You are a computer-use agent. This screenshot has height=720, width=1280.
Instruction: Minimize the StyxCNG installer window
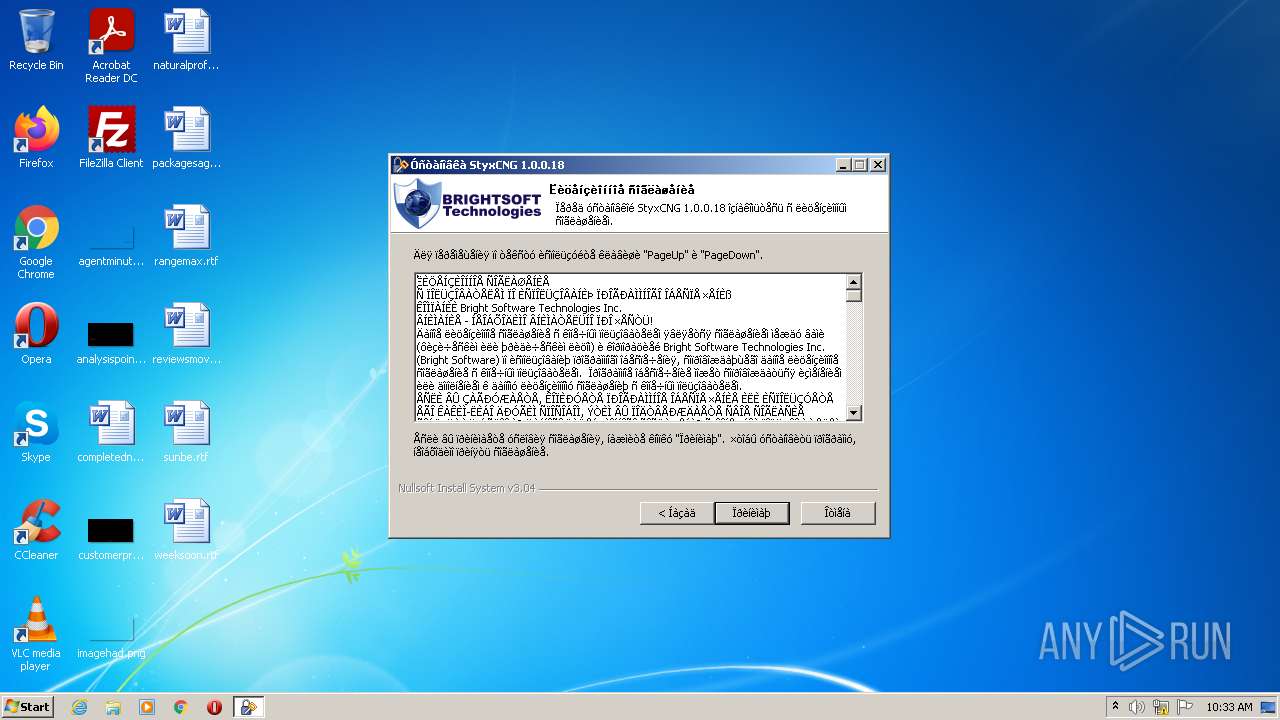point(843,165)
